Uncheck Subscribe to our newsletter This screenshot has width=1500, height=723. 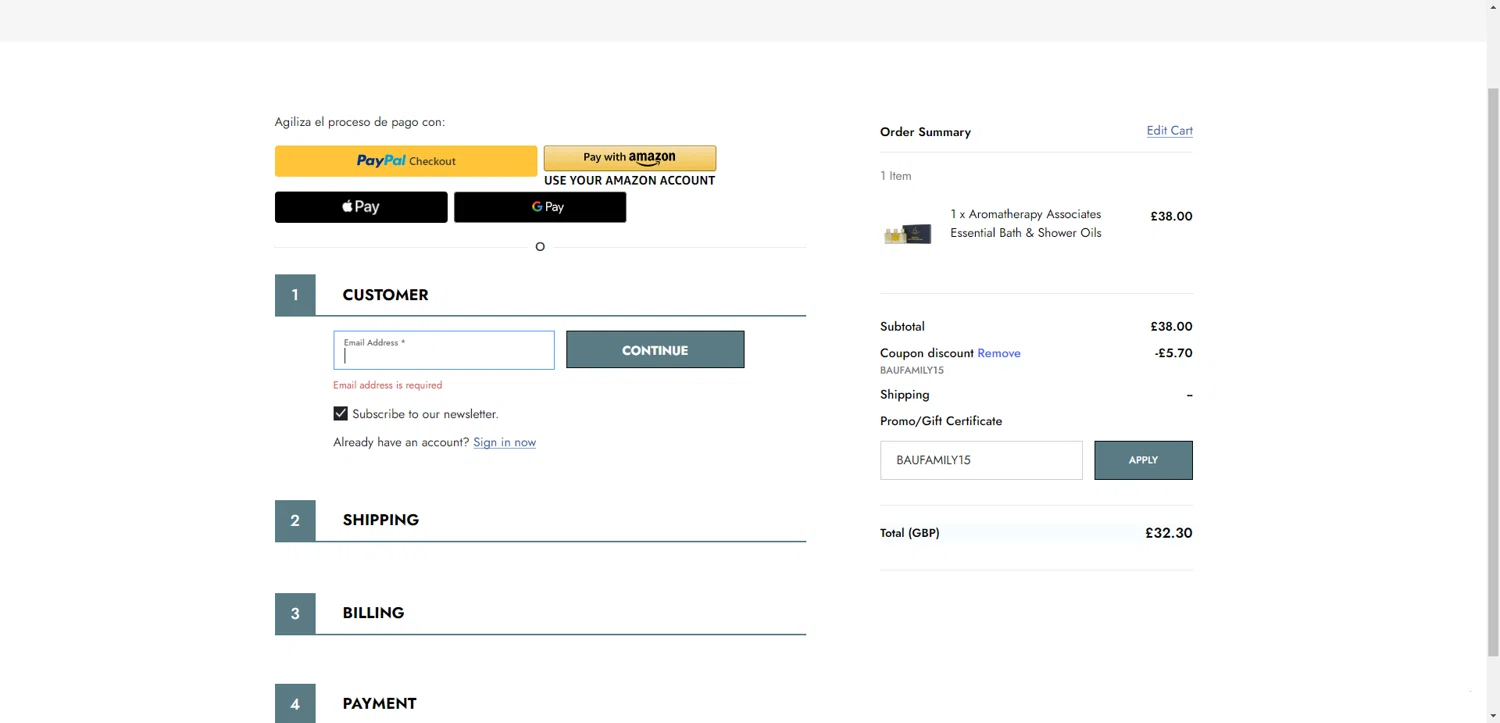tap(341, 414)
